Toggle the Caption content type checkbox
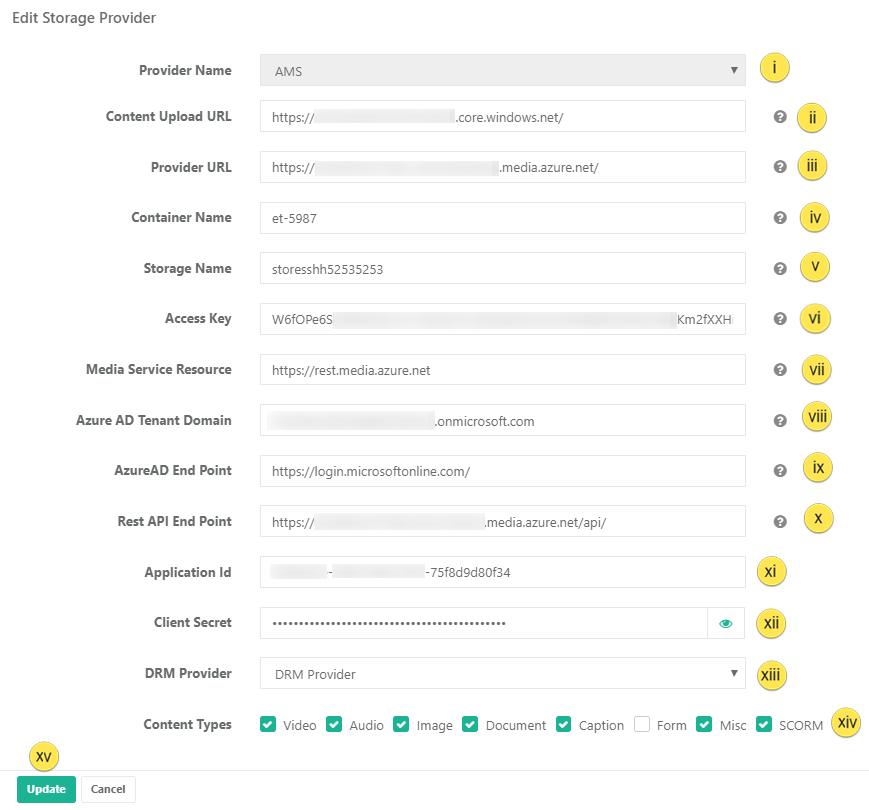 click(x=564, y=724)
